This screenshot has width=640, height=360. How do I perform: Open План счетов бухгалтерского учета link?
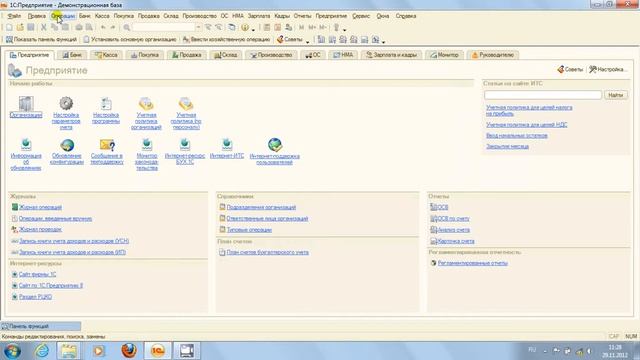(267, 252)
